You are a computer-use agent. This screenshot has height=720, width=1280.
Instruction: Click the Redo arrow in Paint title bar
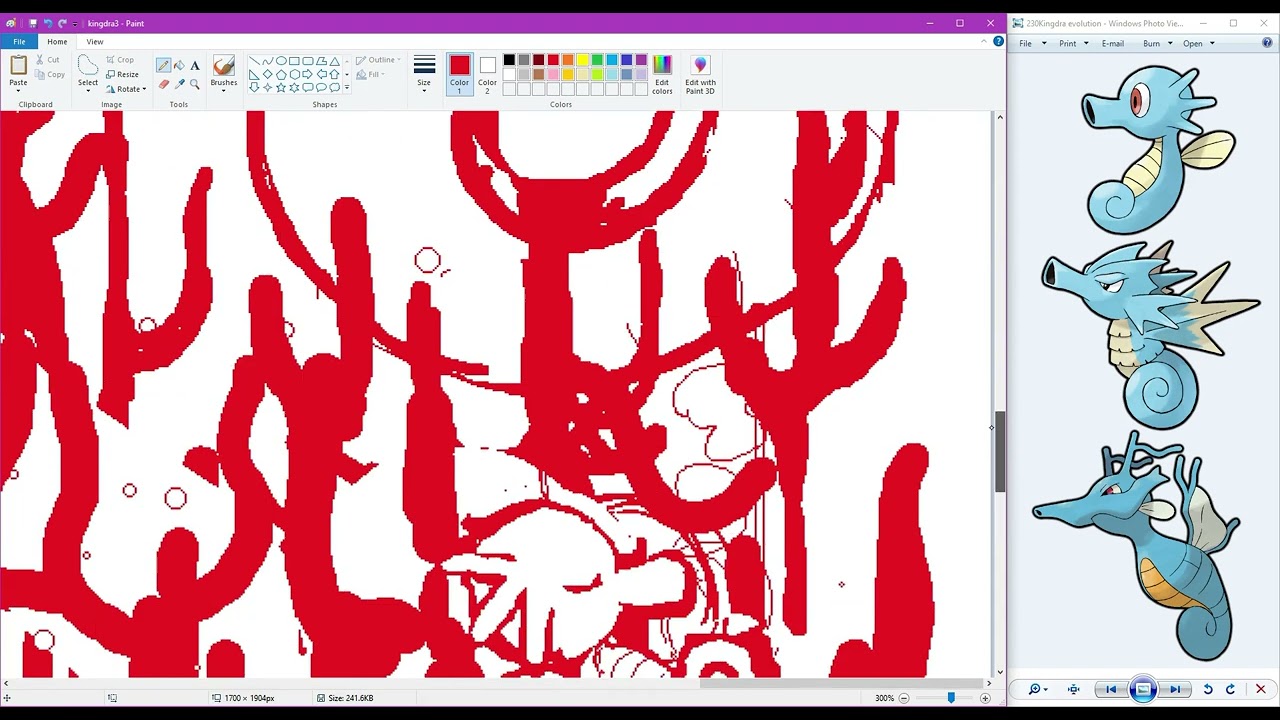pos(62,23)
